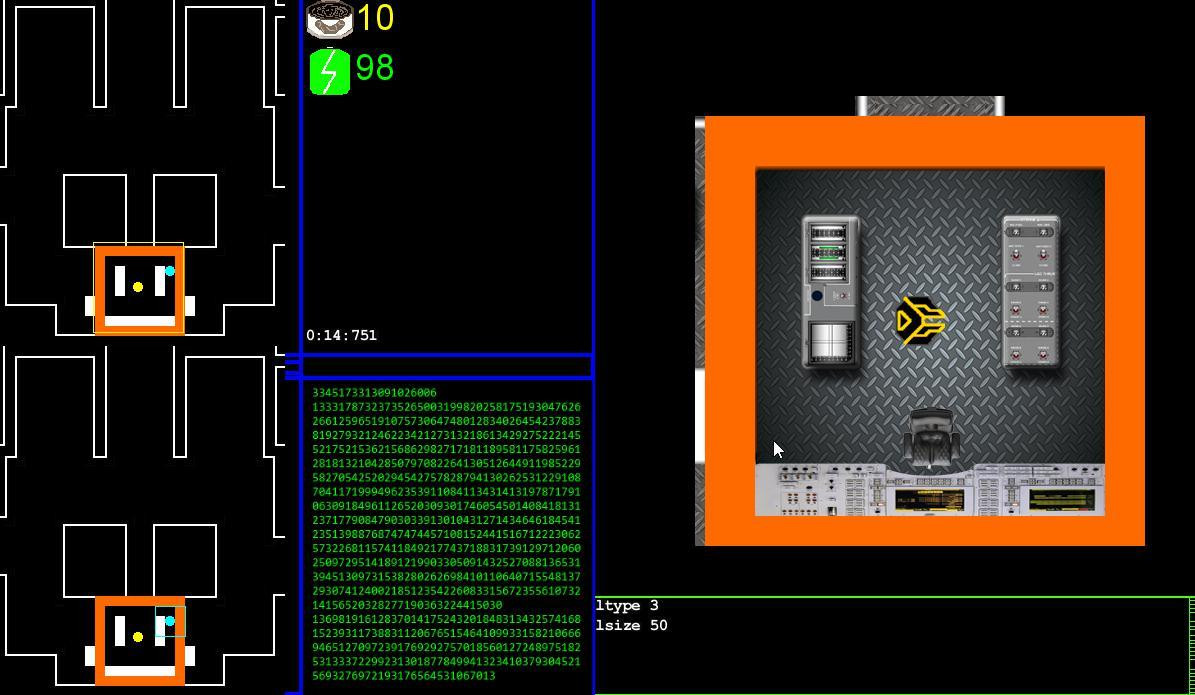Click the metal hatch above the orange room

point(930,106)
